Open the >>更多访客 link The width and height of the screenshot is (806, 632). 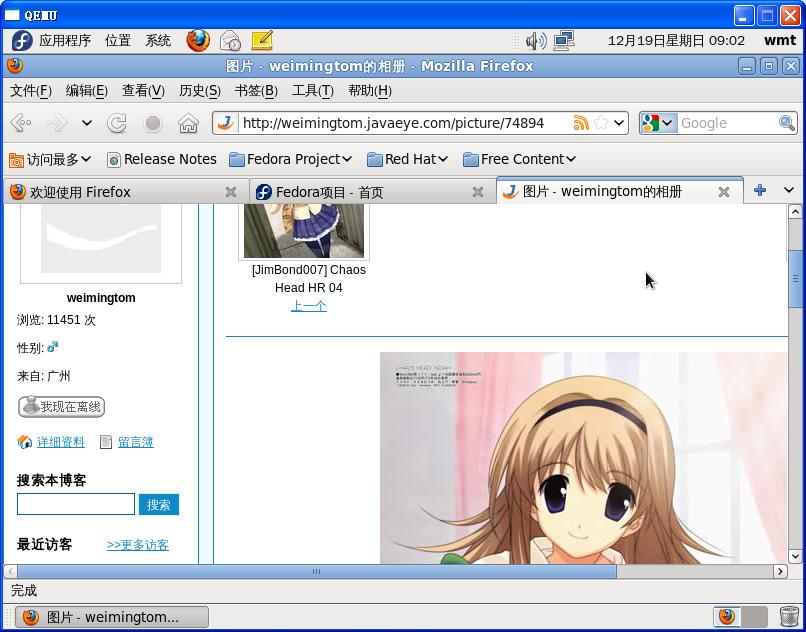[138, 545]
